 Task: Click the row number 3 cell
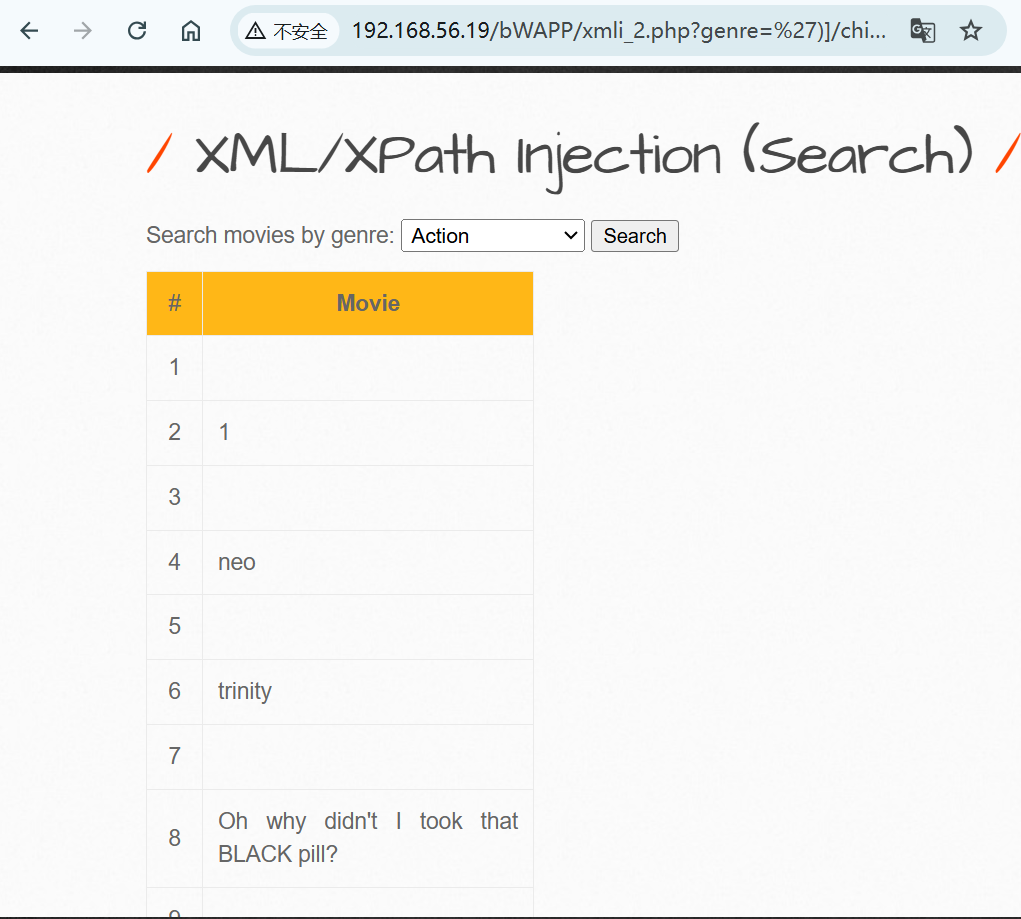(x=175, y=498)
